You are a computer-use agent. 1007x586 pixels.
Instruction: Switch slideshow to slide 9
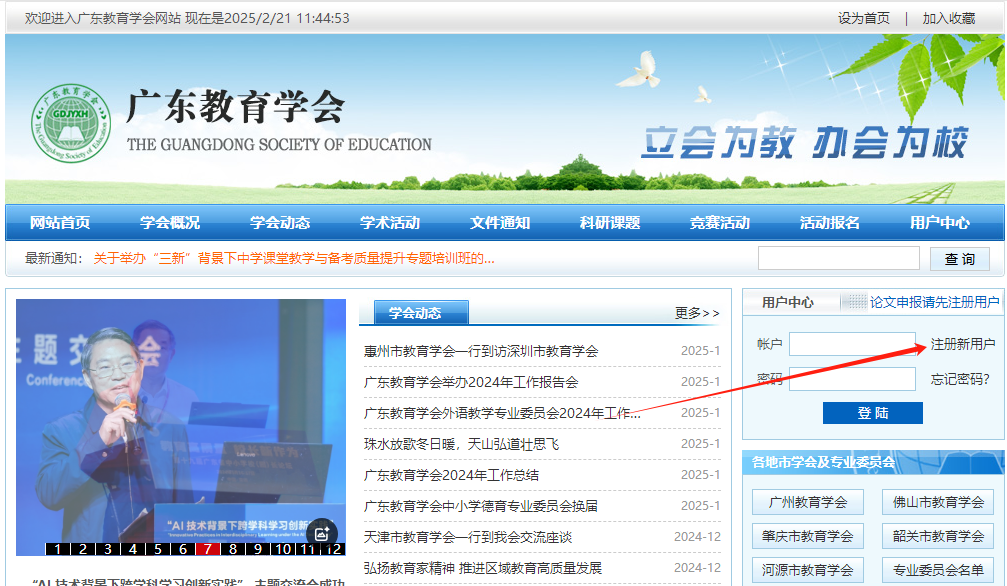tap(258, 549)
